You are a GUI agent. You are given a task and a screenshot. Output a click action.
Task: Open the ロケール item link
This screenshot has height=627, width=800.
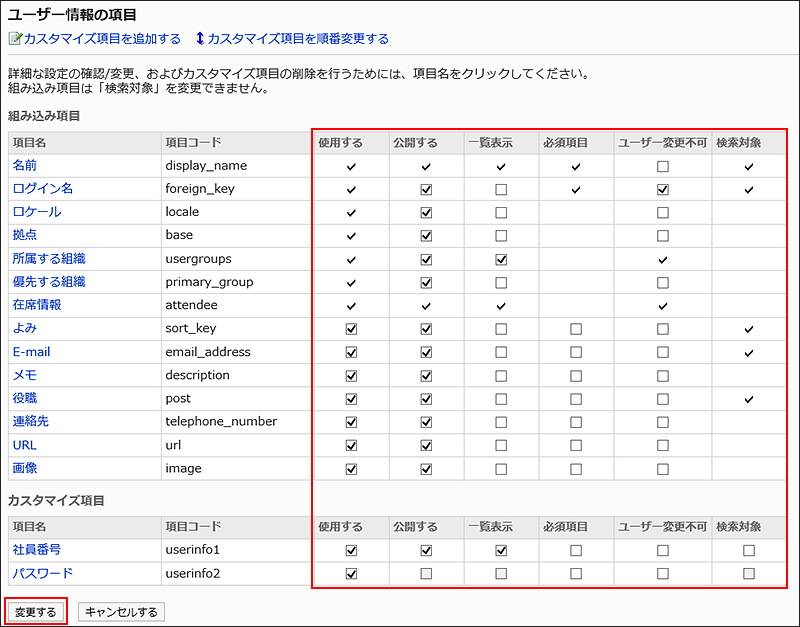37,212
